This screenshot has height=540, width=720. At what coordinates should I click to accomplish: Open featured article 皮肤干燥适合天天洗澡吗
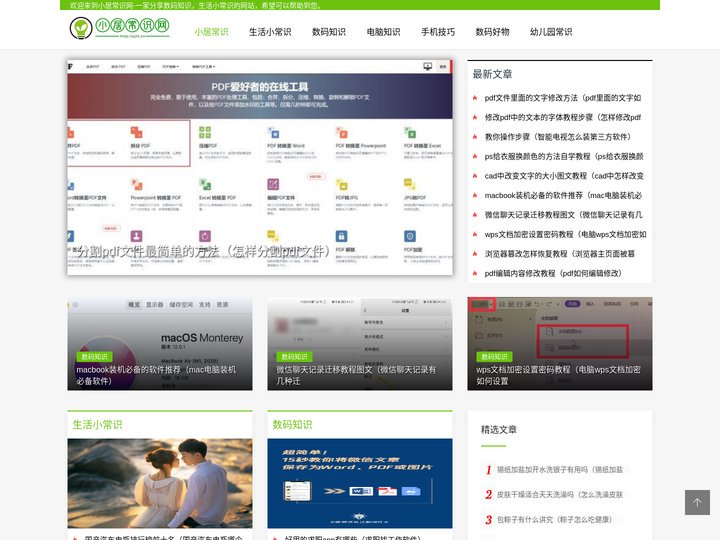(560, 495)
